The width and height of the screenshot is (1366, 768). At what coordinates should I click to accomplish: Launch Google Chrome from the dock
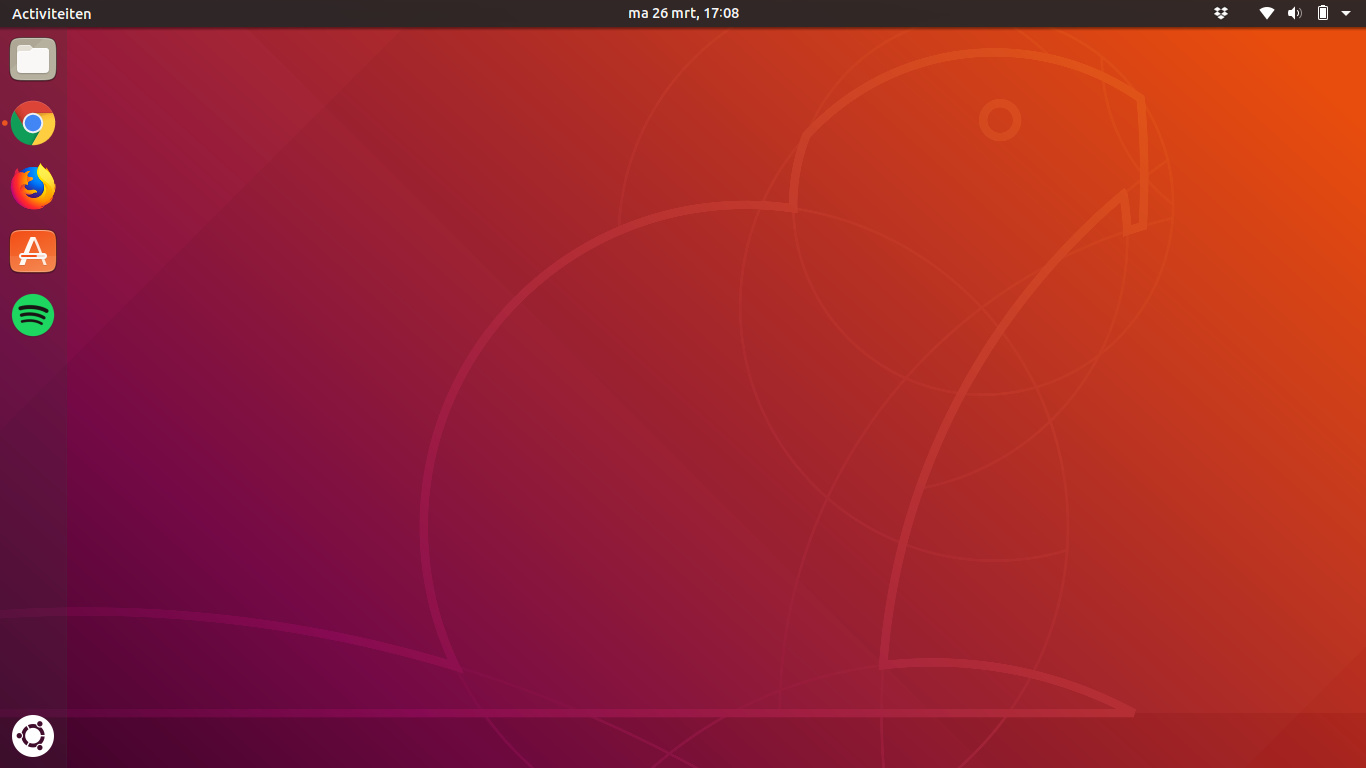pyautogui.click(x=33, y=123)
